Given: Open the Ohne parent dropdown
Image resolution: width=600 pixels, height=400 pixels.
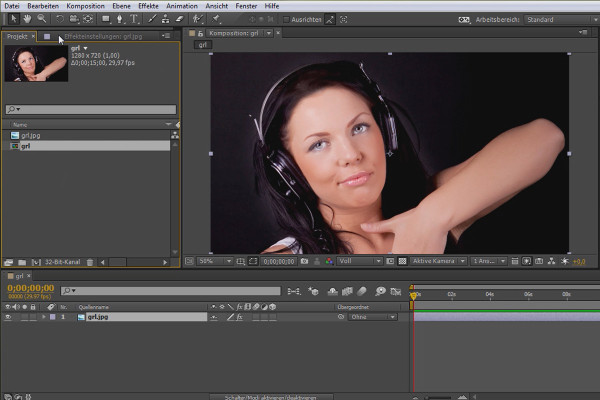Looking at the screenshot, I should [x=372, y=317].
